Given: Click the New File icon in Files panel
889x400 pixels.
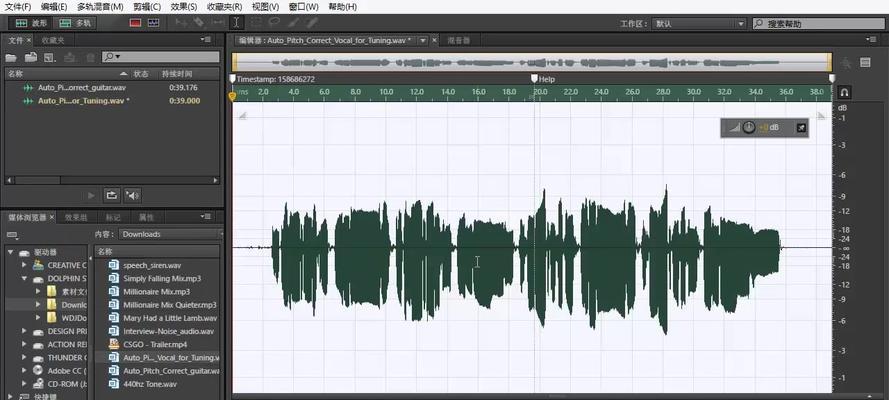Looking at the screenshot, I should (x=50, y=57).
